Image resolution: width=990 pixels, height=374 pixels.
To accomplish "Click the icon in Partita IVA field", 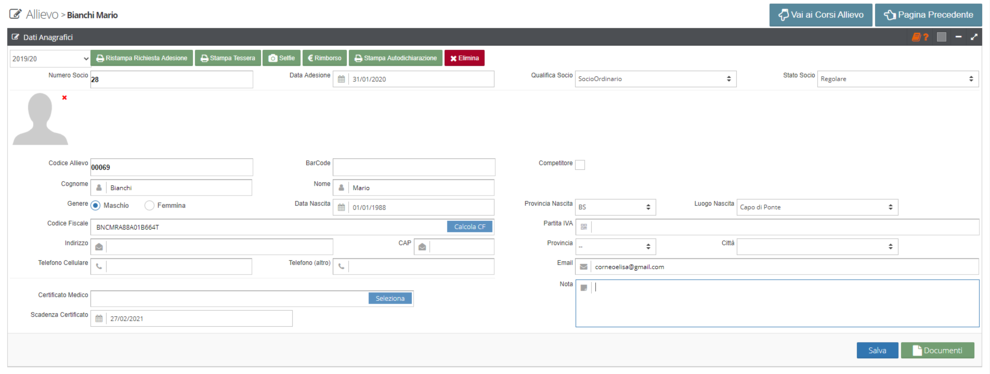I will click(x=584, y=227).
